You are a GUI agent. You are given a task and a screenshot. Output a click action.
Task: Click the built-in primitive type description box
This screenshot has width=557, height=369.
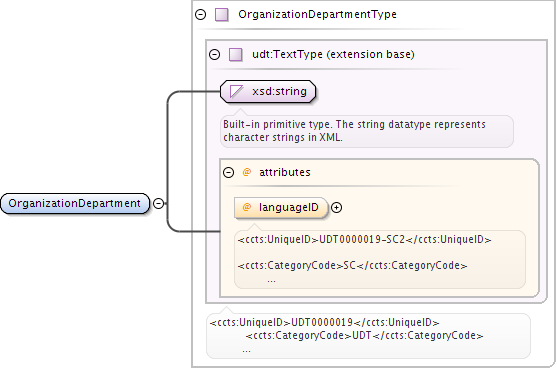pos(367,131)
